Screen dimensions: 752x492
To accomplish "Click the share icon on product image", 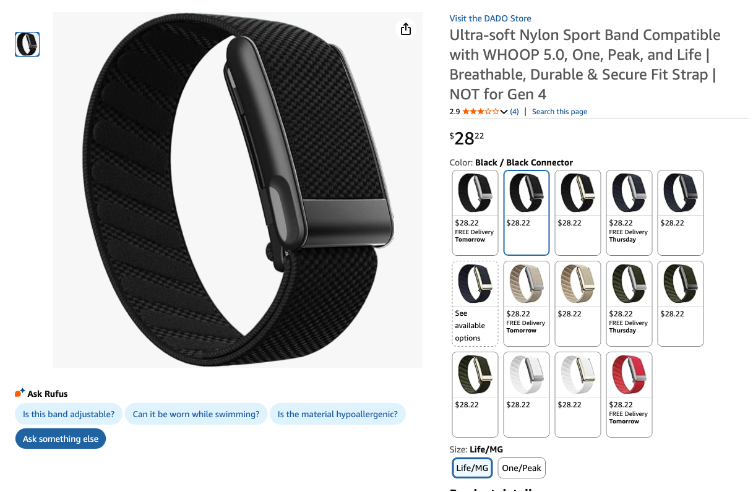I will 406,29.
